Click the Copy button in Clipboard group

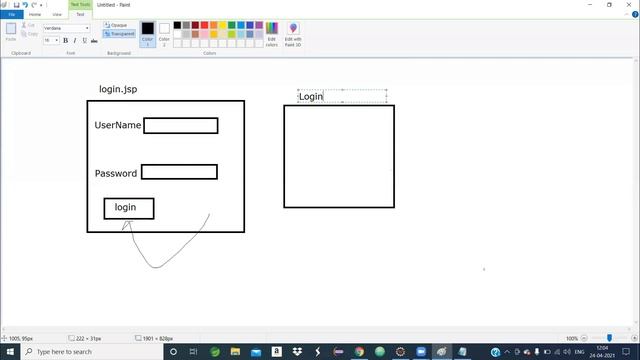(x=29, y=34)
